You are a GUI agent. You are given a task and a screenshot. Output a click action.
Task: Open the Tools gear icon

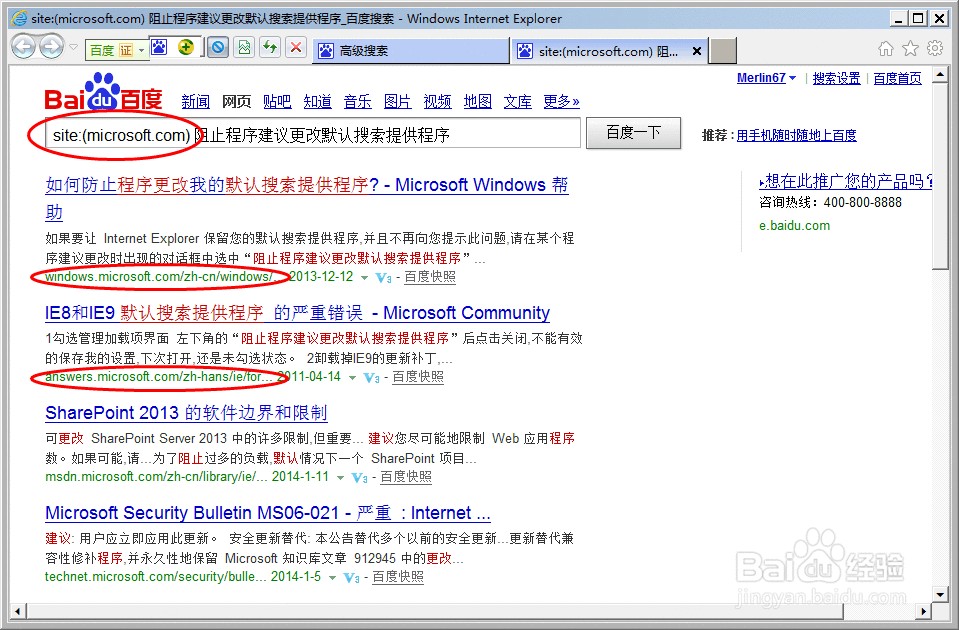pyautogui.click(x=935, y=48)
